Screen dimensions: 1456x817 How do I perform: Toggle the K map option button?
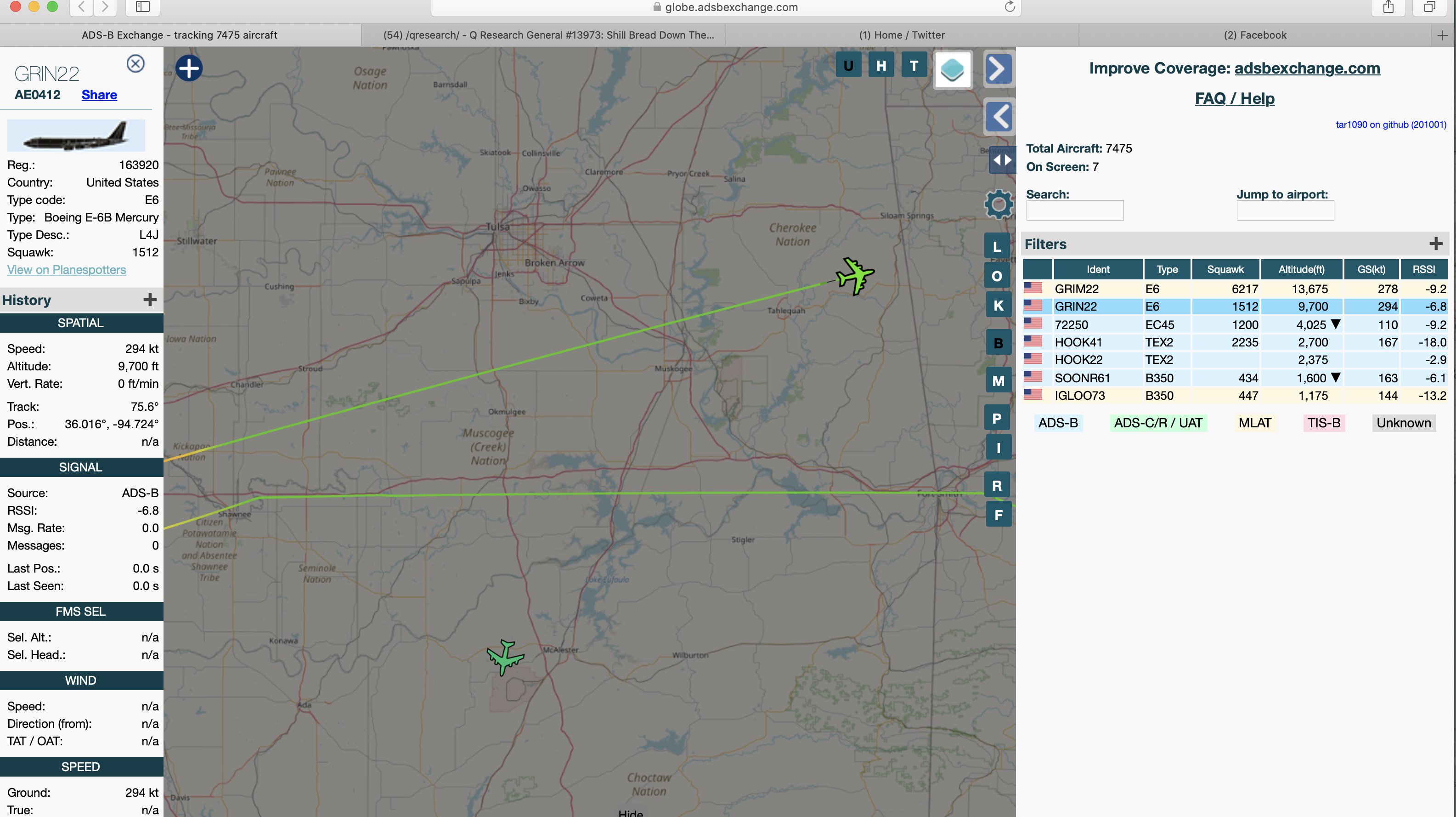coord(998,305)
